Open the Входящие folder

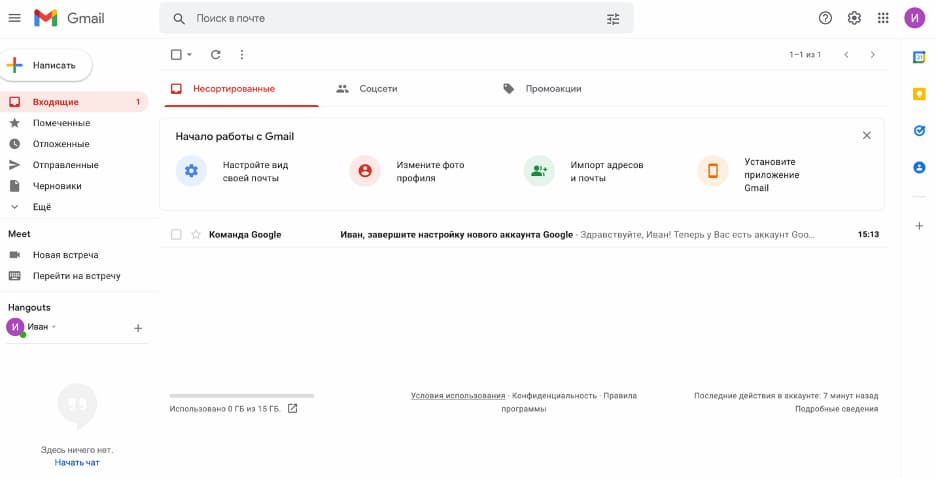(x=74, y=102)
